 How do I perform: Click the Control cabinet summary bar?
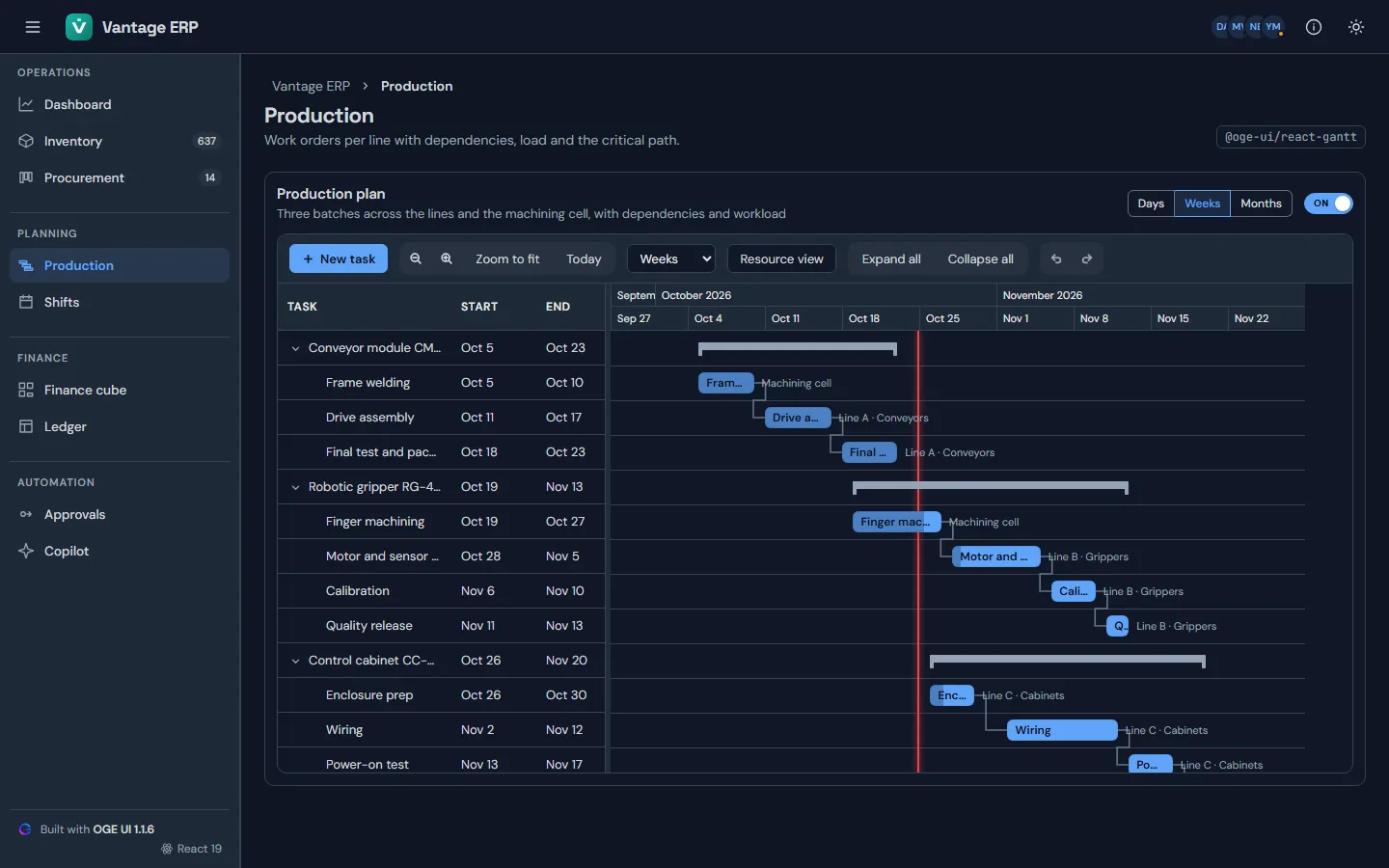tap(1068, 660)
